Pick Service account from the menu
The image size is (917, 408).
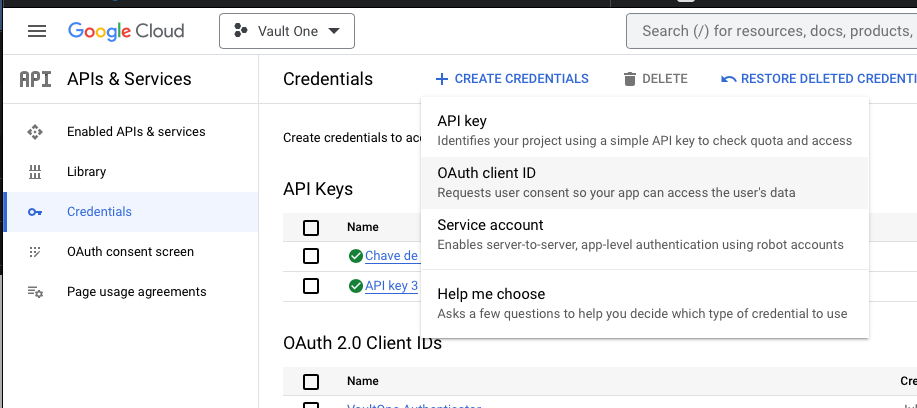(490, 225)
